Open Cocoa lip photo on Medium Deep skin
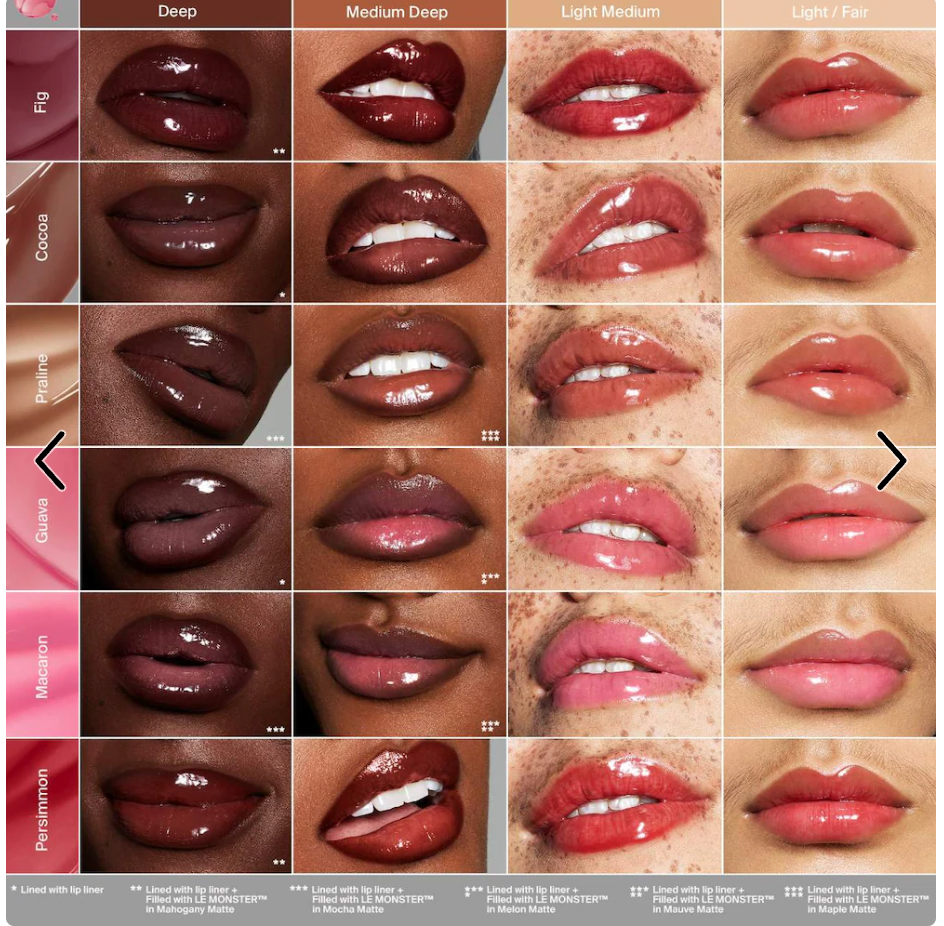 click(x=399, y=233)
